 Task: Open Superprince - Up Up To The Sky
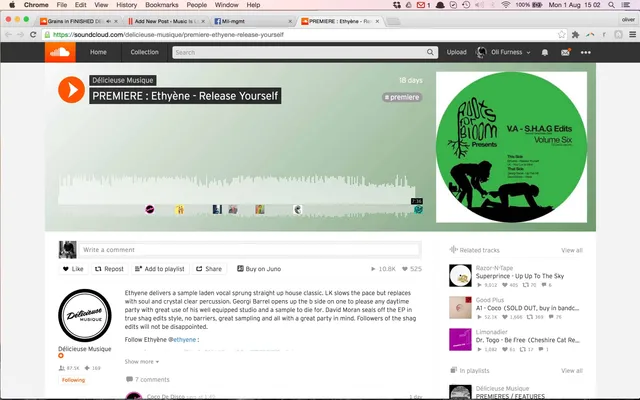pos(520,276)
